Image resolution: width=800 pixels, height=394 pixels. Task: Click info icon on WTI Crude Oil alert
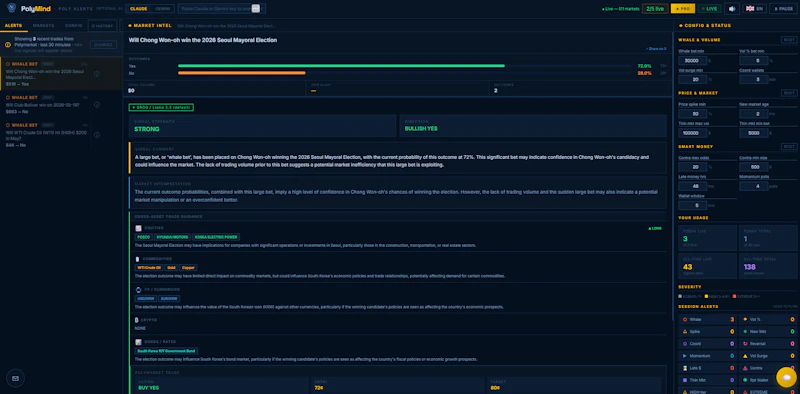point(97,135)
